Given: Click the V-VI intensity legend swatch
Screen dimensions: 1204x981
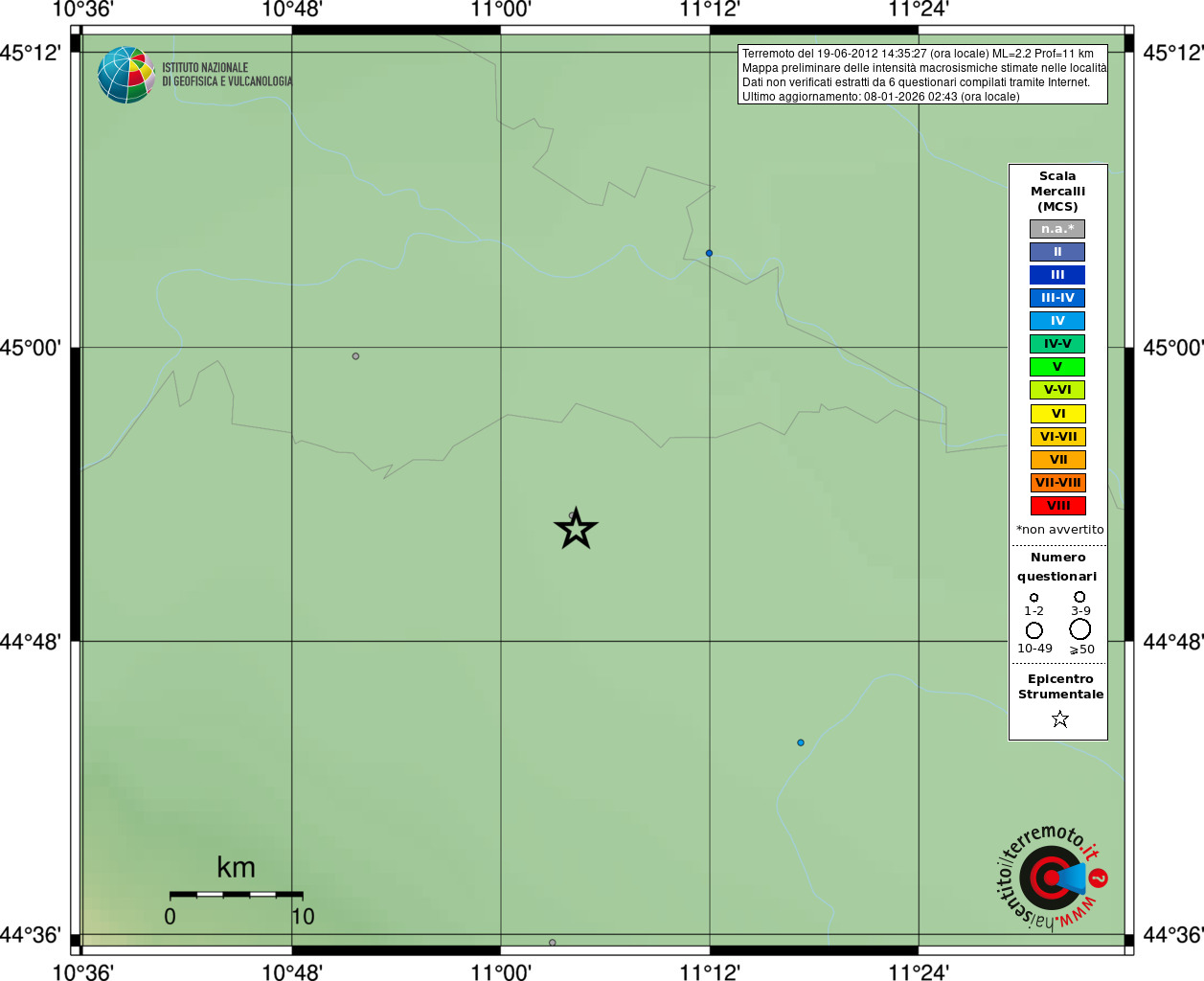Looking at the screenshot, I should (x=1057, y=390).
